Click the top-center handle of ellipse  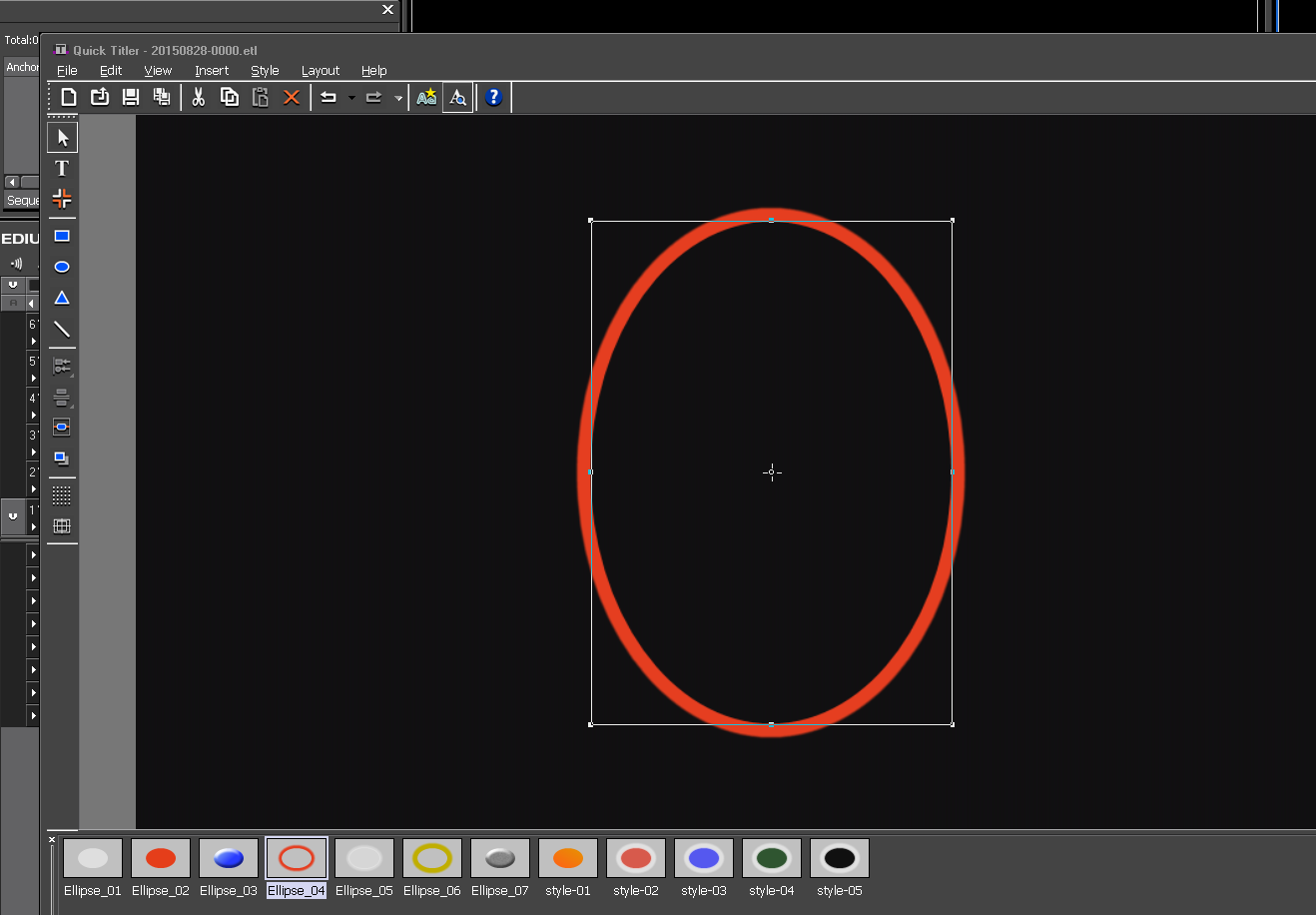[x=771, y=220]
